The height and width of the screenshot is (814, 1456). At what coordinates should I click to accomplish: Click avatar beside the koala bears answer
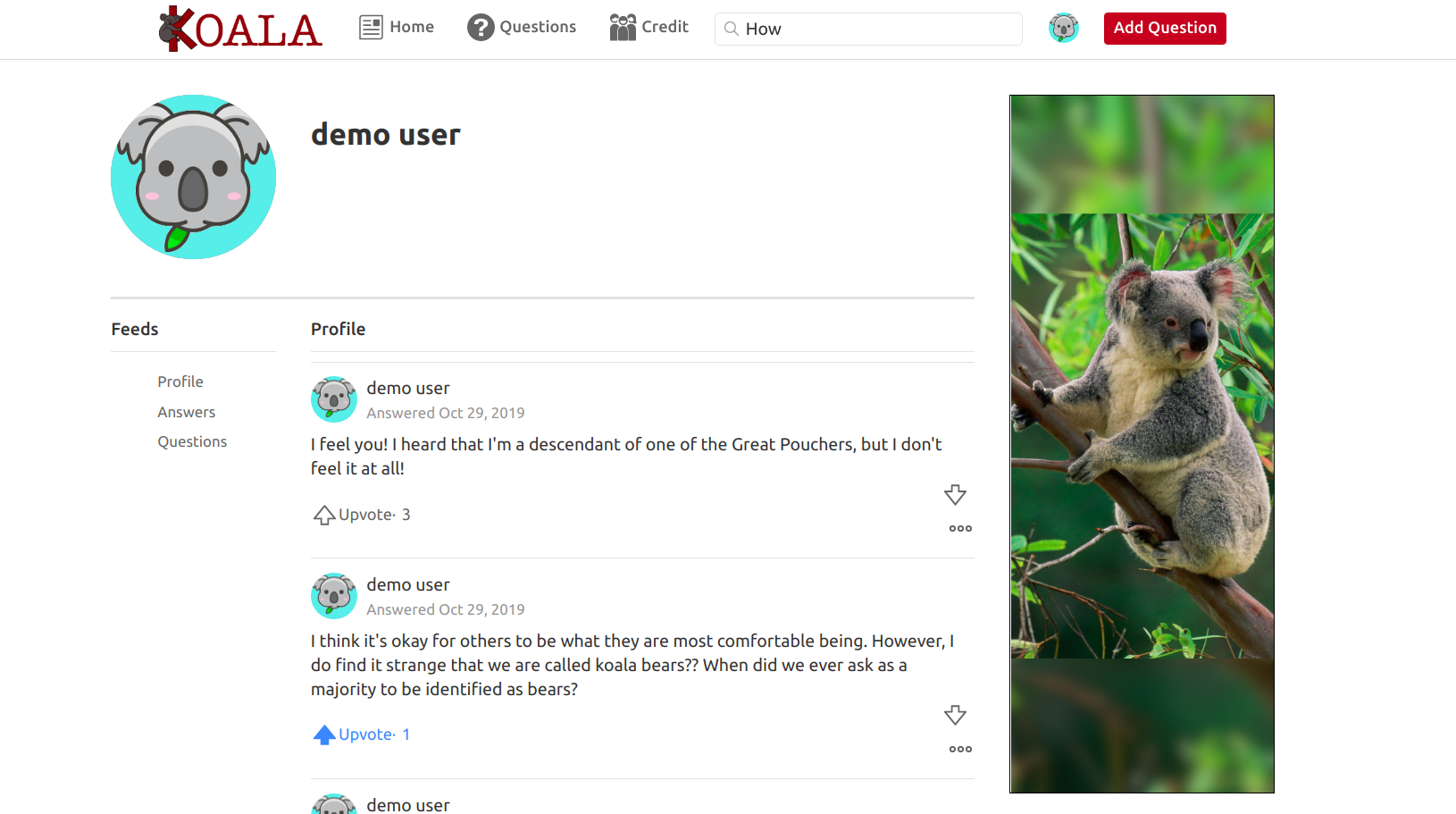click(x=334, y=596)
